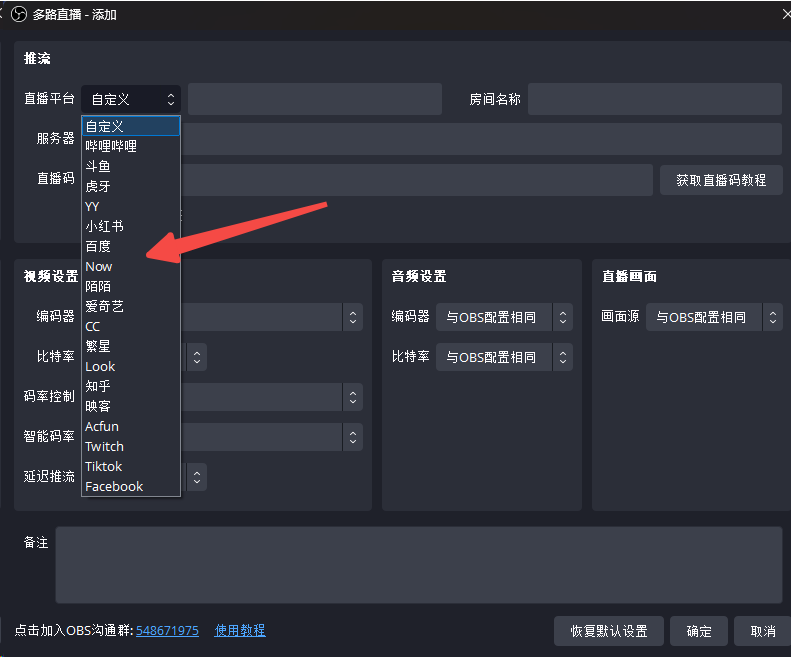Open the audio 编码器 dropdown
This screenshot has width=793, height=658.
(x=504, y=317)
